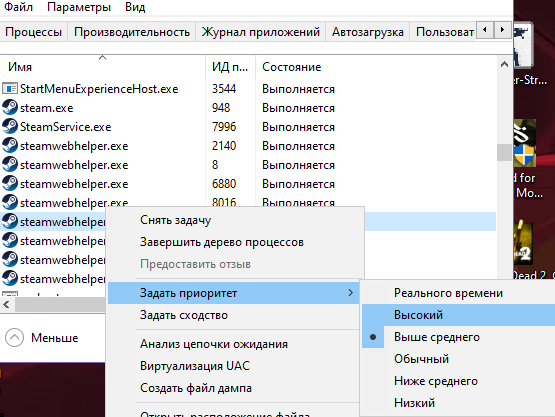555x417 pixels.
Task: Click the horizontal scrollbar thumb
Action: coord(60,304)
